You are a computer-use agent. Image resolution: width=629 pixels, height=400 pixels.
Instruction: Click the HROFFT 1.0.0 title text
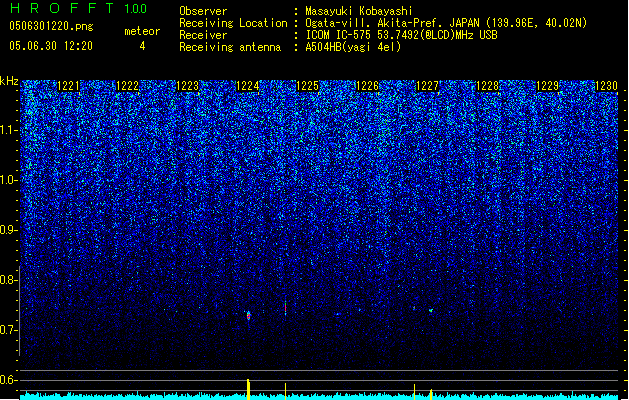(x=79, y=8)
